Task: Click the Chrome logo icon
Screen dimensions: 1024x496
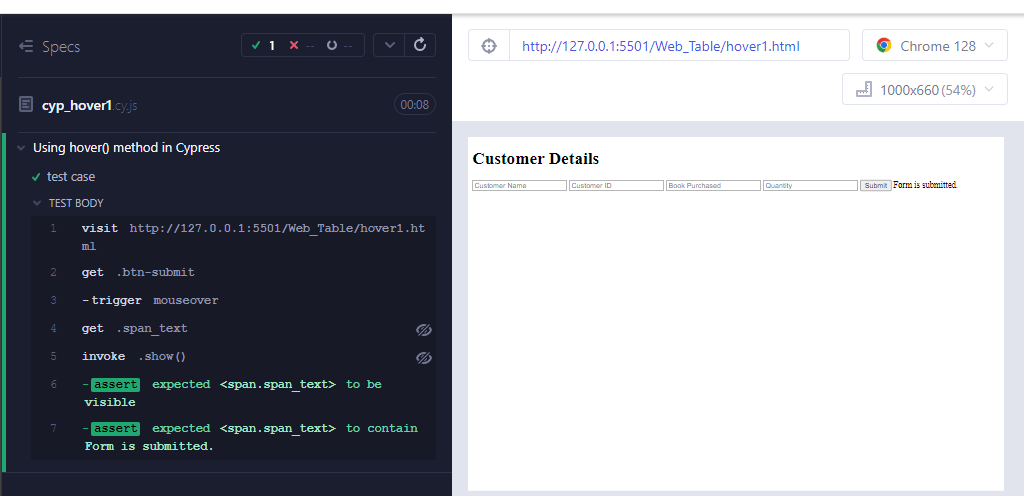Action: click(884, 46)
